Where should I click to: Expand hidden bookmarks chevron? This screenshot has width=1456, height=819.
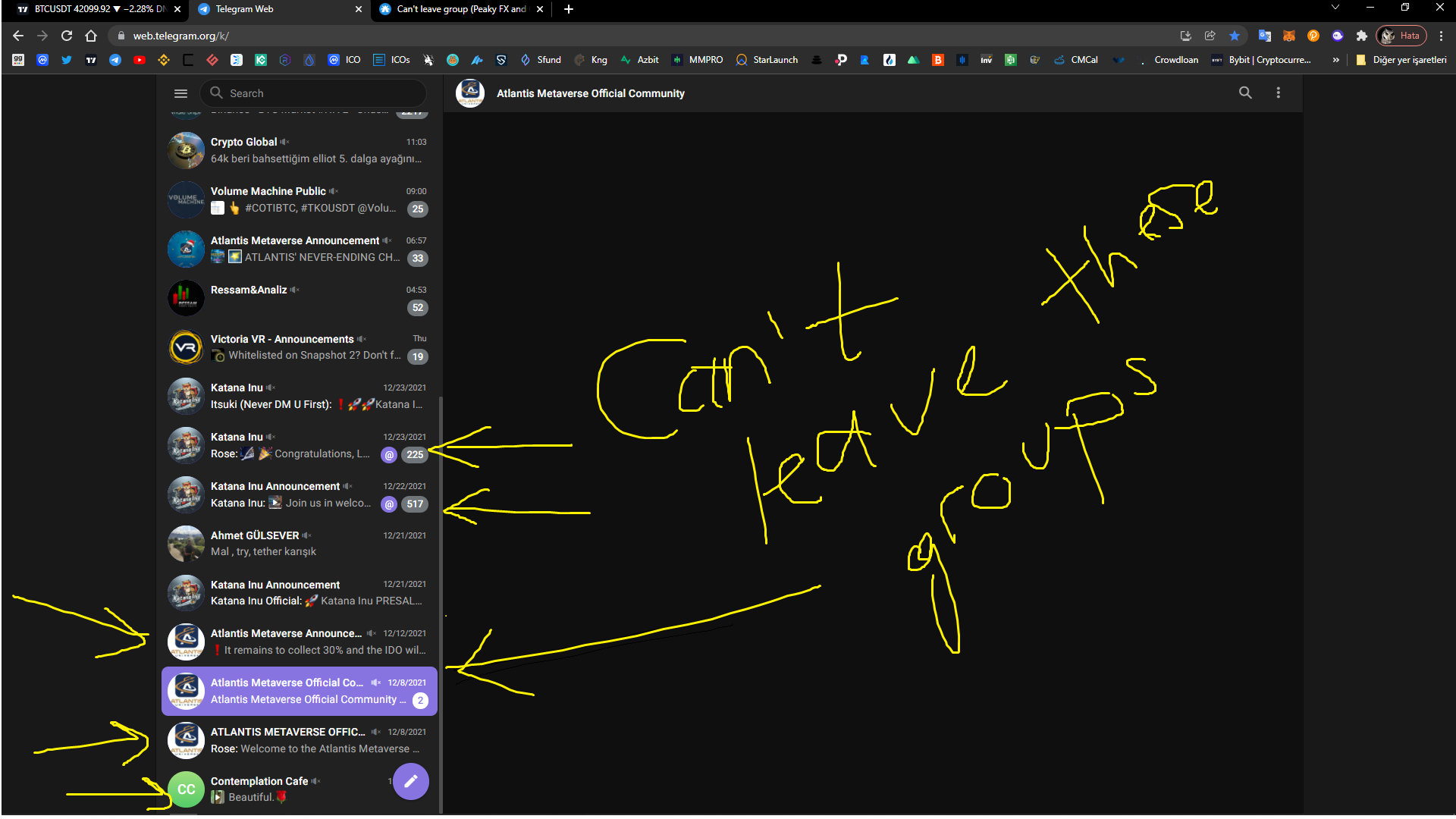click(1336, 60)
